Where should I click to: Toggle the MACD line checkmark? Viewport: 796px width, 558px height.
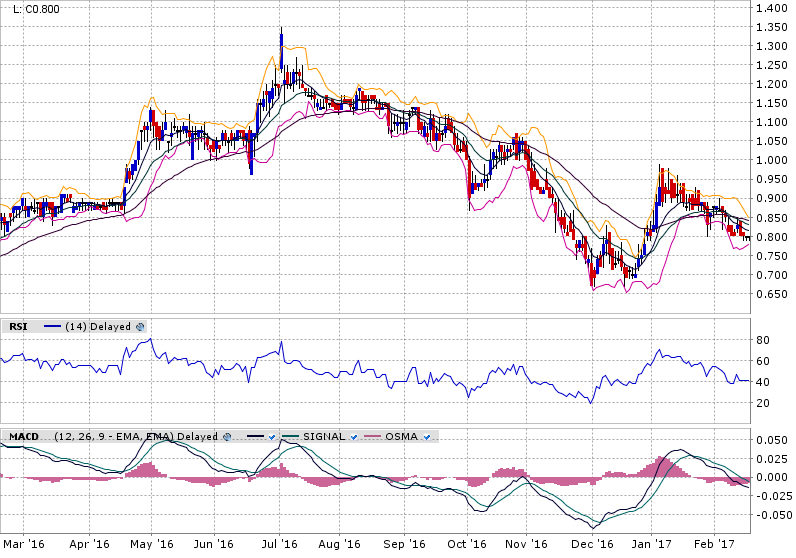point(271,437)
